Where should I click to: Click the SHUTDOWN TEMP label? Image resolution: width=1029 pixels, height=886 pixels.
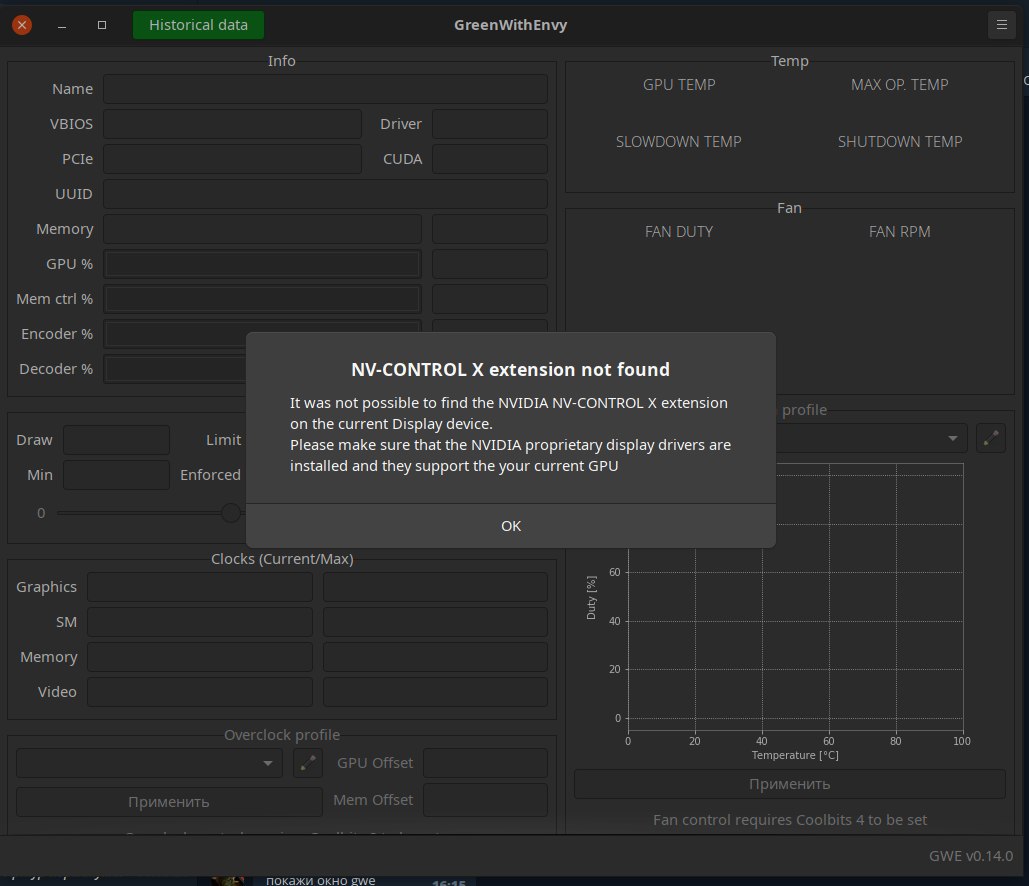click(x=900, y=142)
